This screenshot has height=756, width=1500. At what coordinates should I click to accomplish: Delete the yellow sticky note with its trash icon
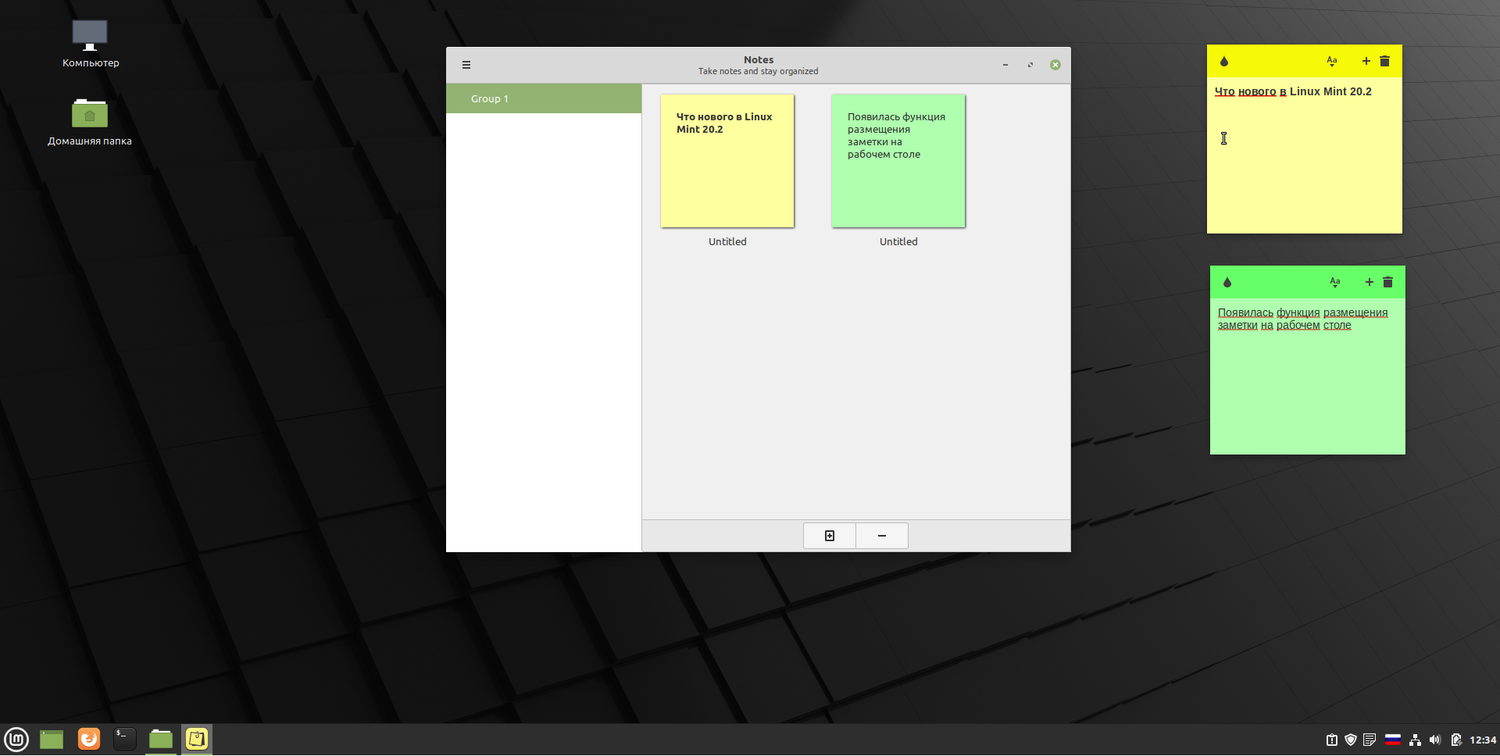coord(1385,61)
